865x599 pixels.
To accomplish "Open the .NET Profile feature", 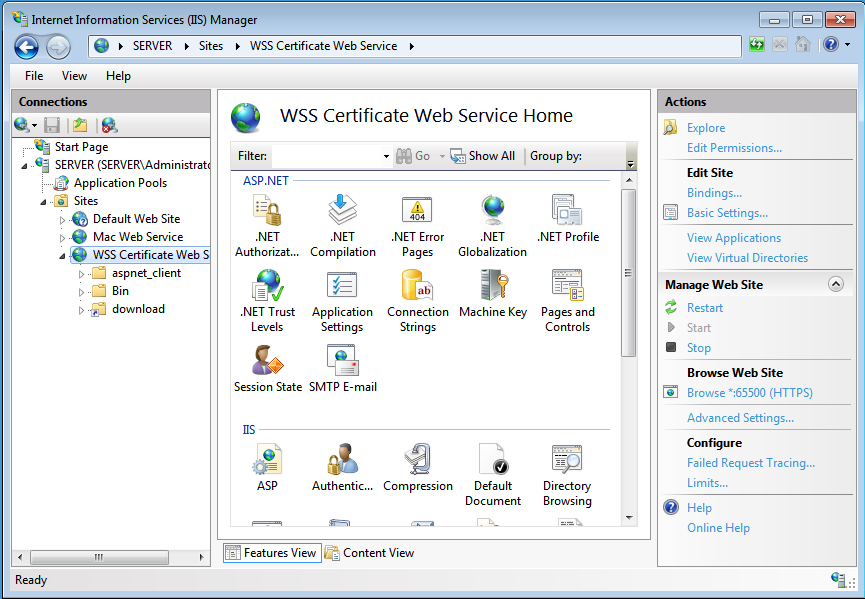I will tap(568, 219).
